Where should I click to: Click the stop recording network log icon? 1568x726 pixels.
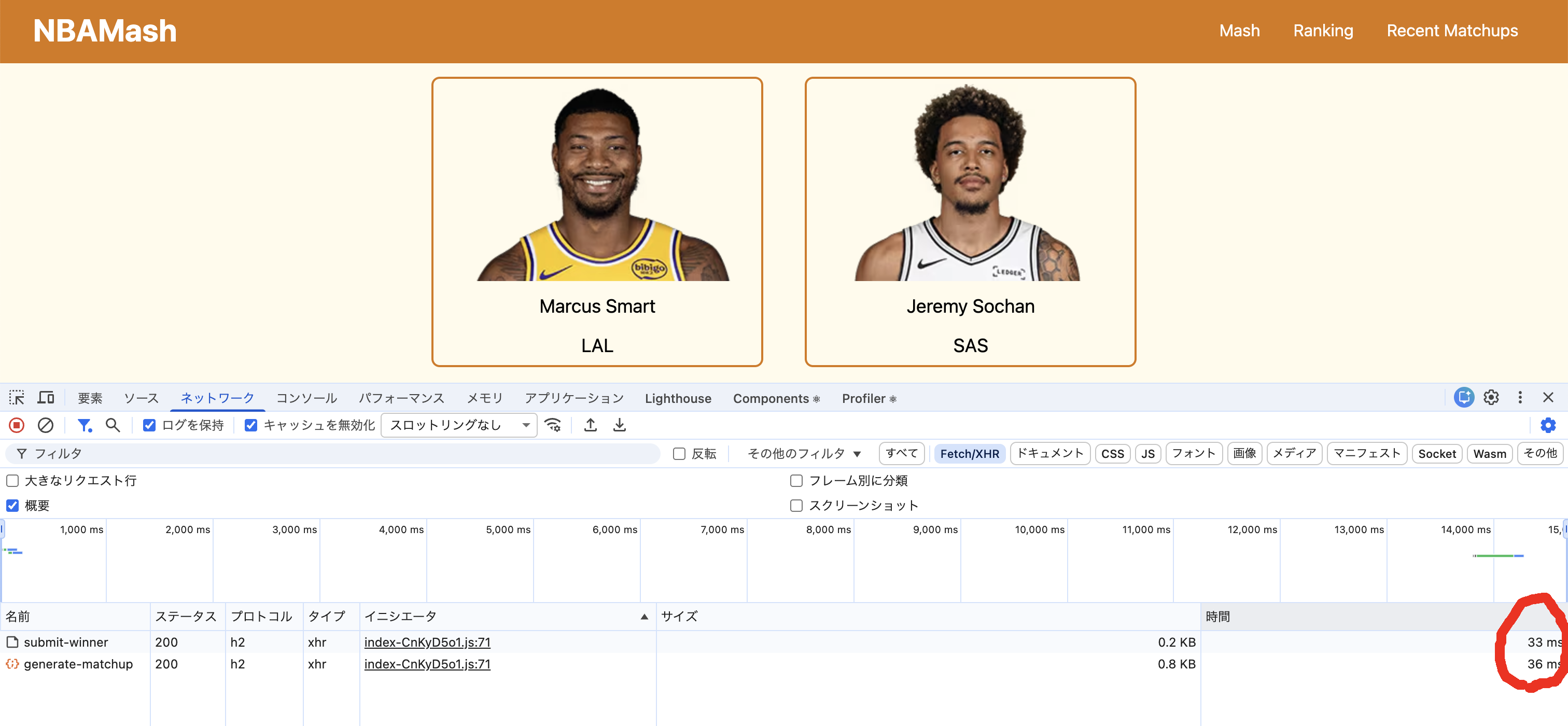pyautogui.click(x=17, y=425)
